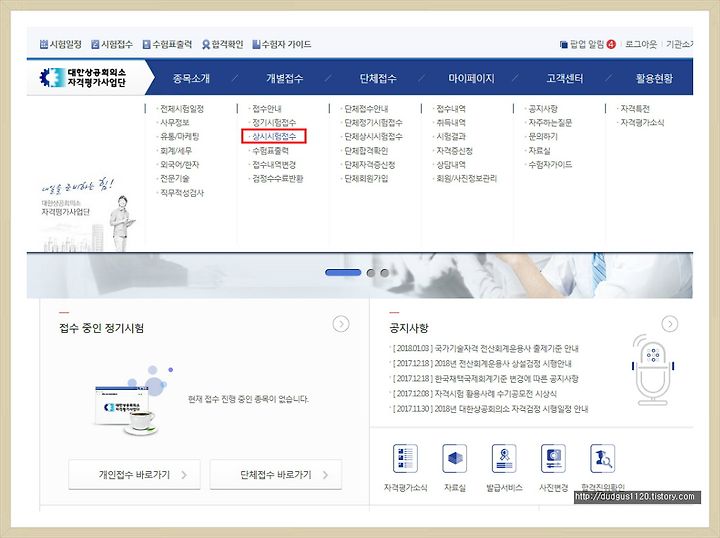The height and width of the screenshot is (538, 720).
Task: Open 접수내역변경 submenu item
Action: pos(274,165)
